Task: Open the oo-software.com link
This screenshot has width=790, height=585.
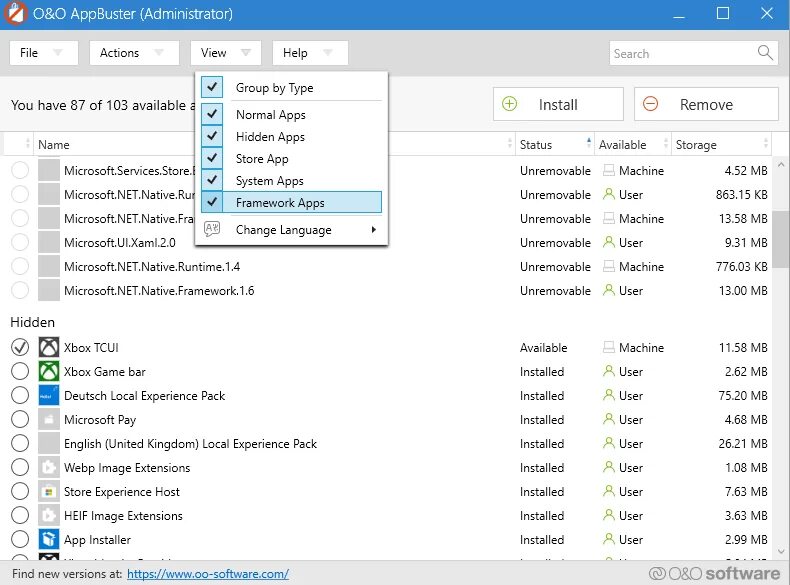Action: tap(208, 574)
